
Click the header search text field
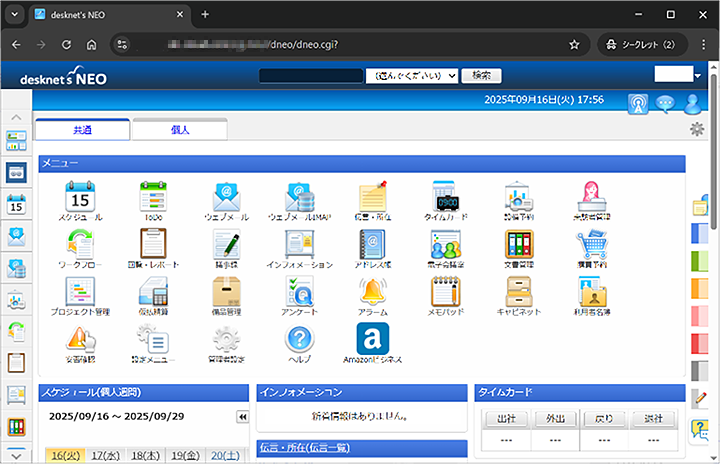point(310,75)
